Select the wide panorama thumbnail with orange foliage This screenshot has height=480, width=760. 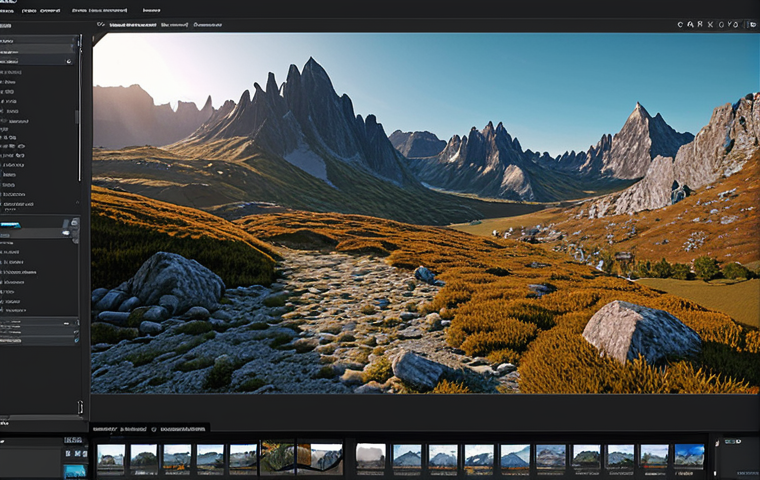pos(301,458)
